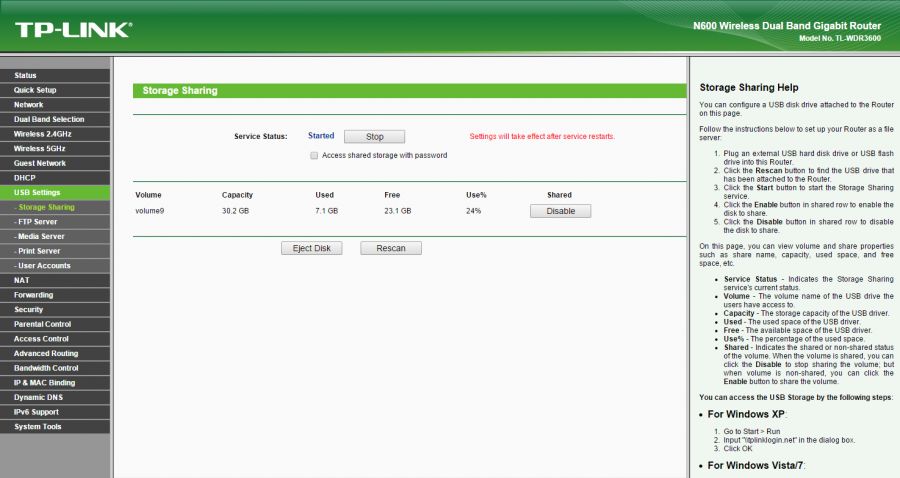The image size is (900, 478).
Task: Open User Accounts submenu item
Action: coord(43,265)
